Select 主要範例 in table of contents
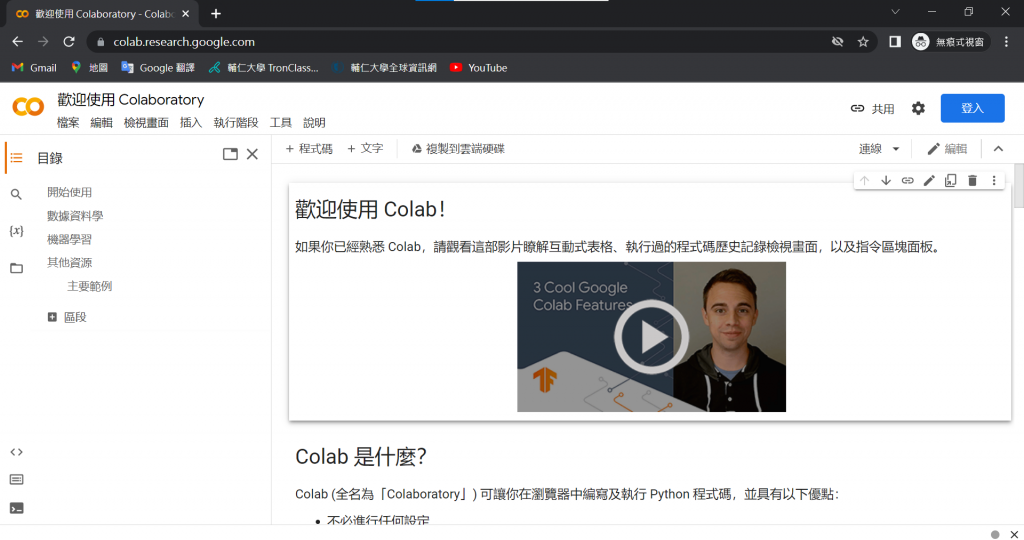Viewport: 1024px width, 540px height. pyautogui.click(x=89, y=286)
